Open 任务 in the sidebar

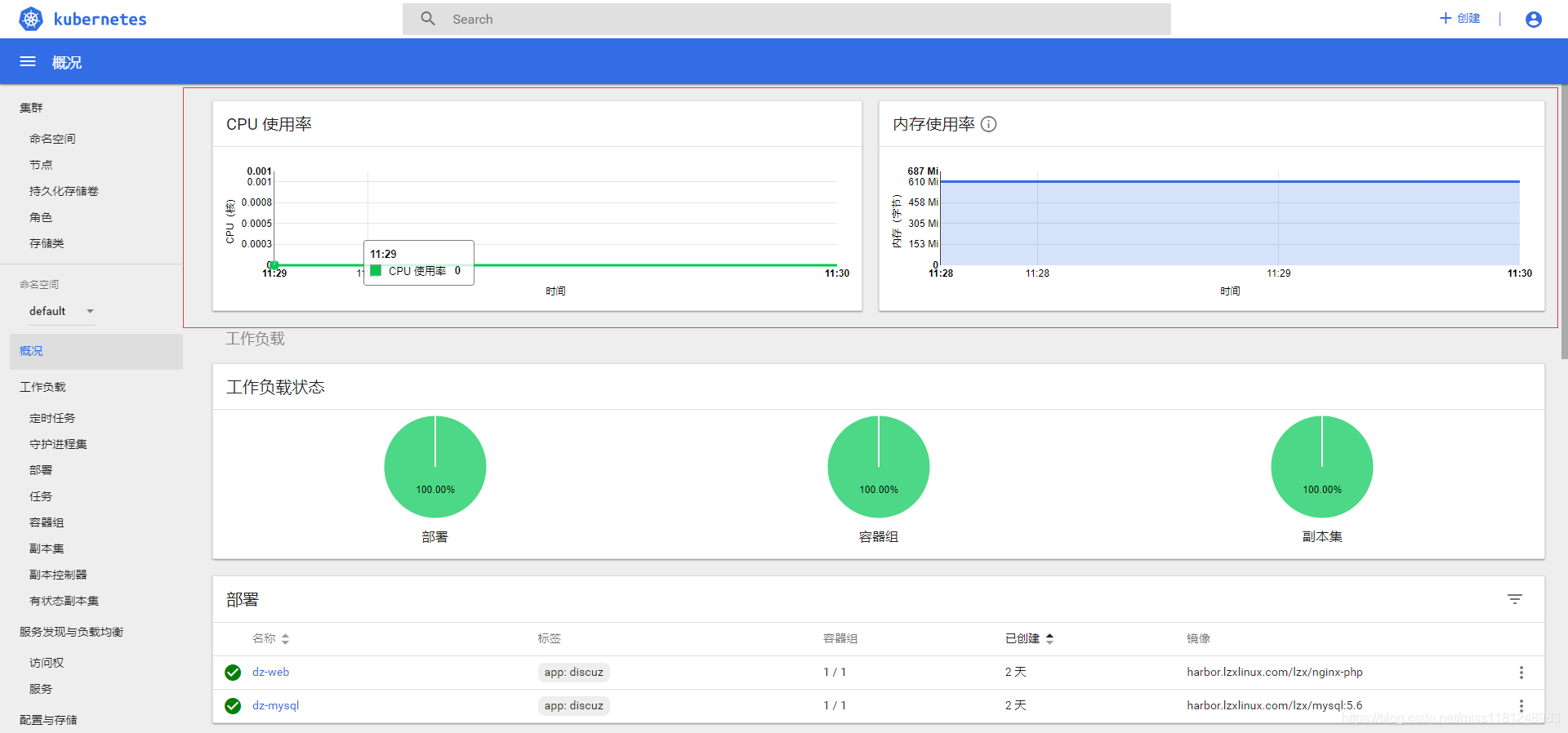[41, 496]
